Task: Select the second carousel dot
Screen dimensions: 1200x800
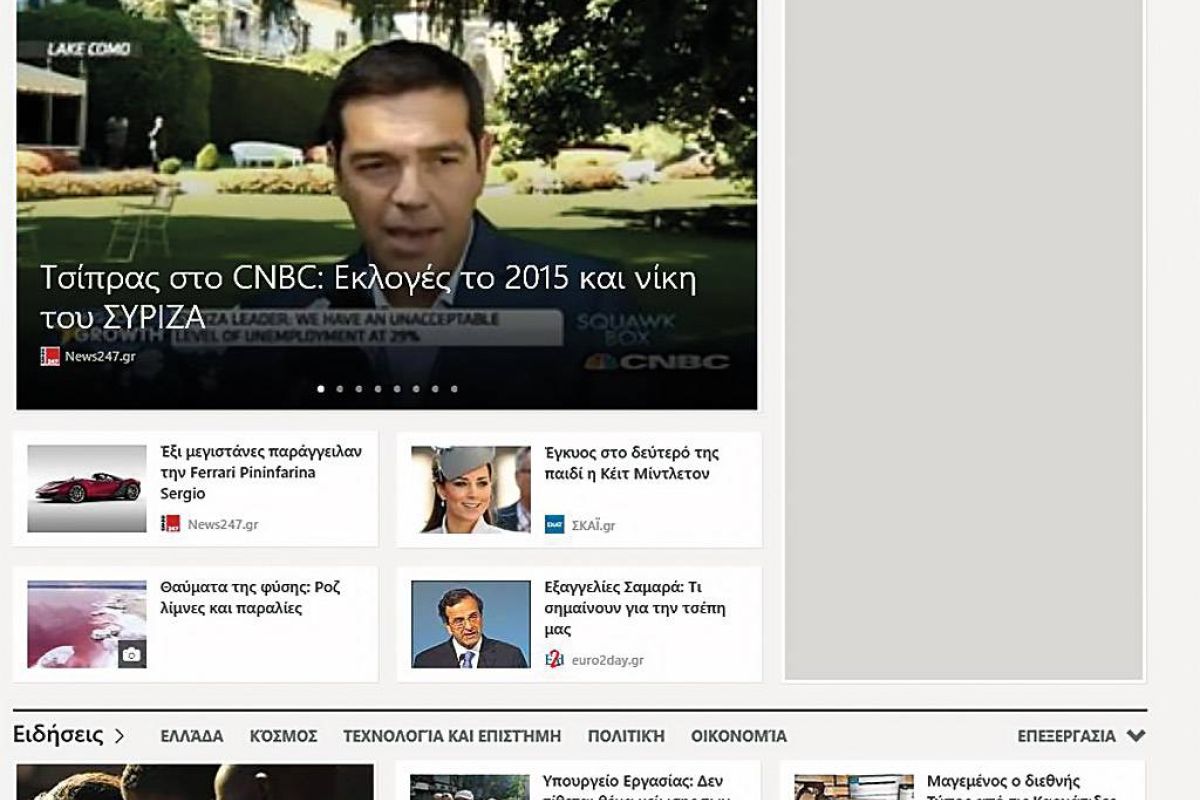Action: pyautogui.click(x=340, y=389)
